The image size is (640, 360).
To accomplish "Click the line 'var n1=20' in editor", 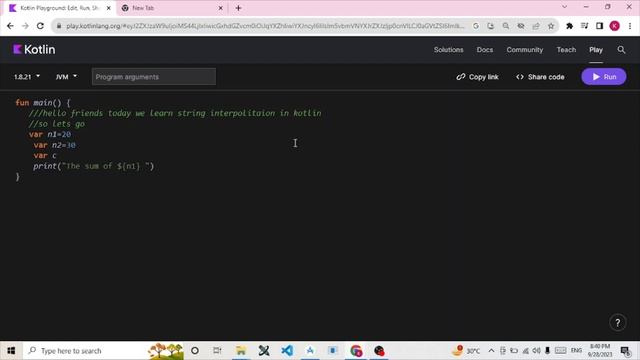I will (50, 134).
